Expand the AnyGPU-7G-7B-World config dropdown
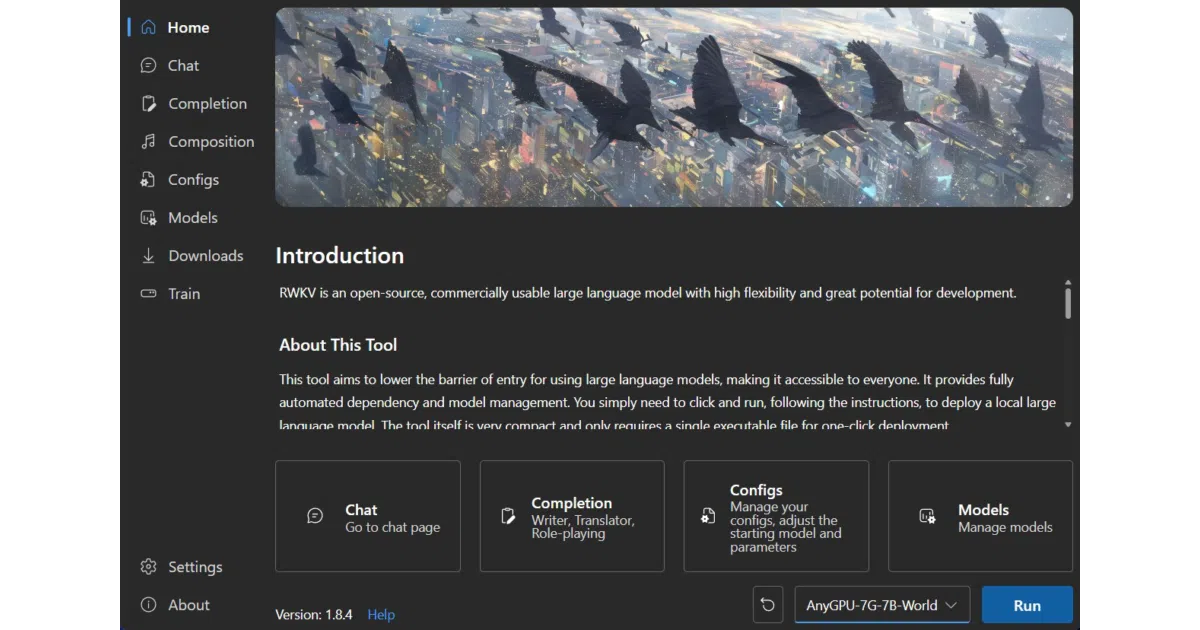1200x630 pixels. coord(882,605)
